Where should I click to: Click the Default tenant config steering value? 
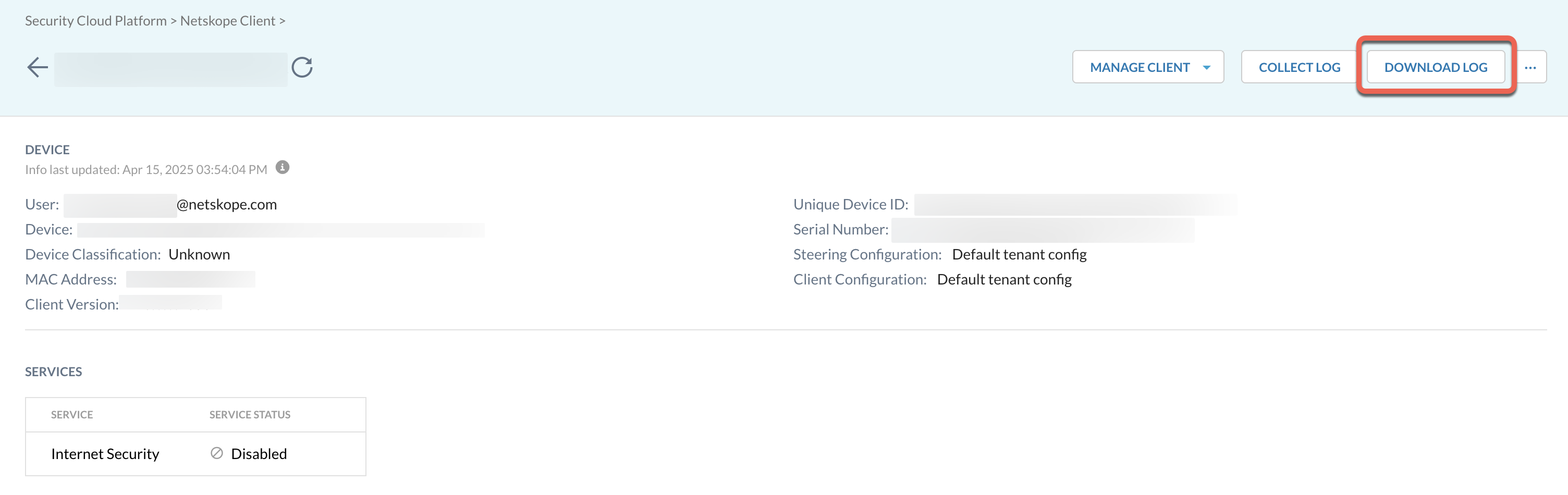[1019, 254]
